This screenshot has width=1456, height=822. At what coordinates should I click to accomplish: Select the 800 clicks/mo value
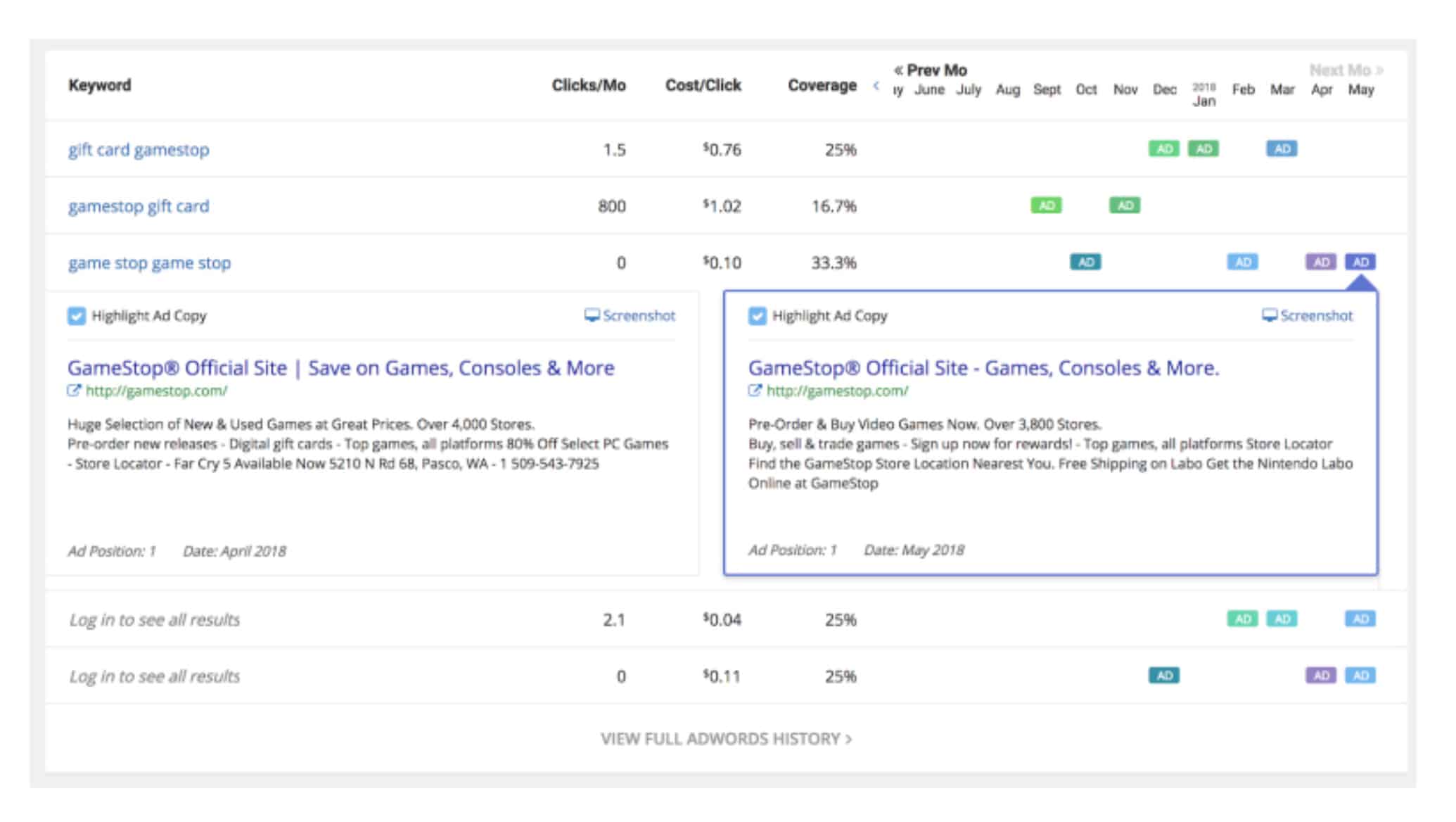612,206
